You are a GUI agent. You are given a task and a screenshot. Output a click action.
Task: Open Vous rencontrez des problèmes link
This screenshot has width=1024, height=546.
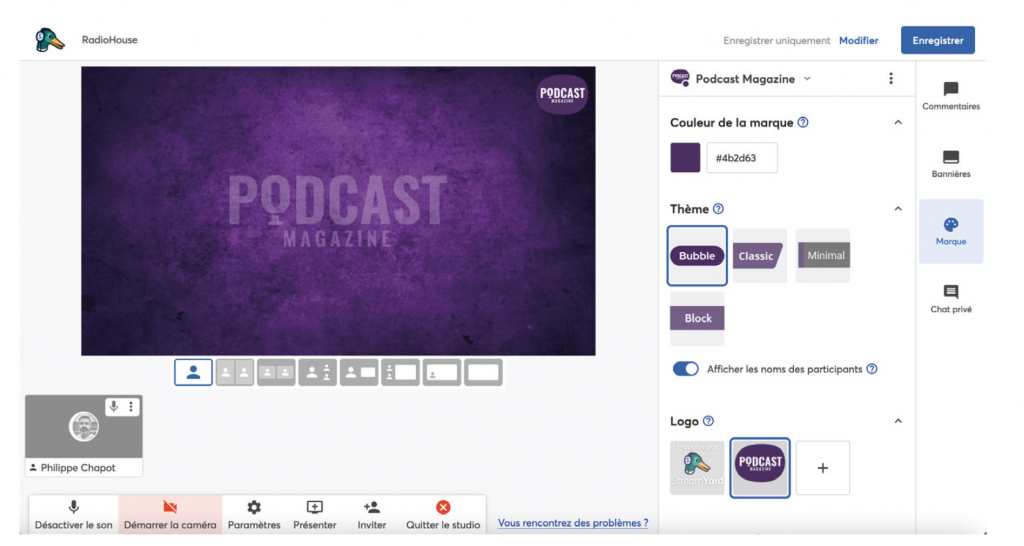(573, 522)
